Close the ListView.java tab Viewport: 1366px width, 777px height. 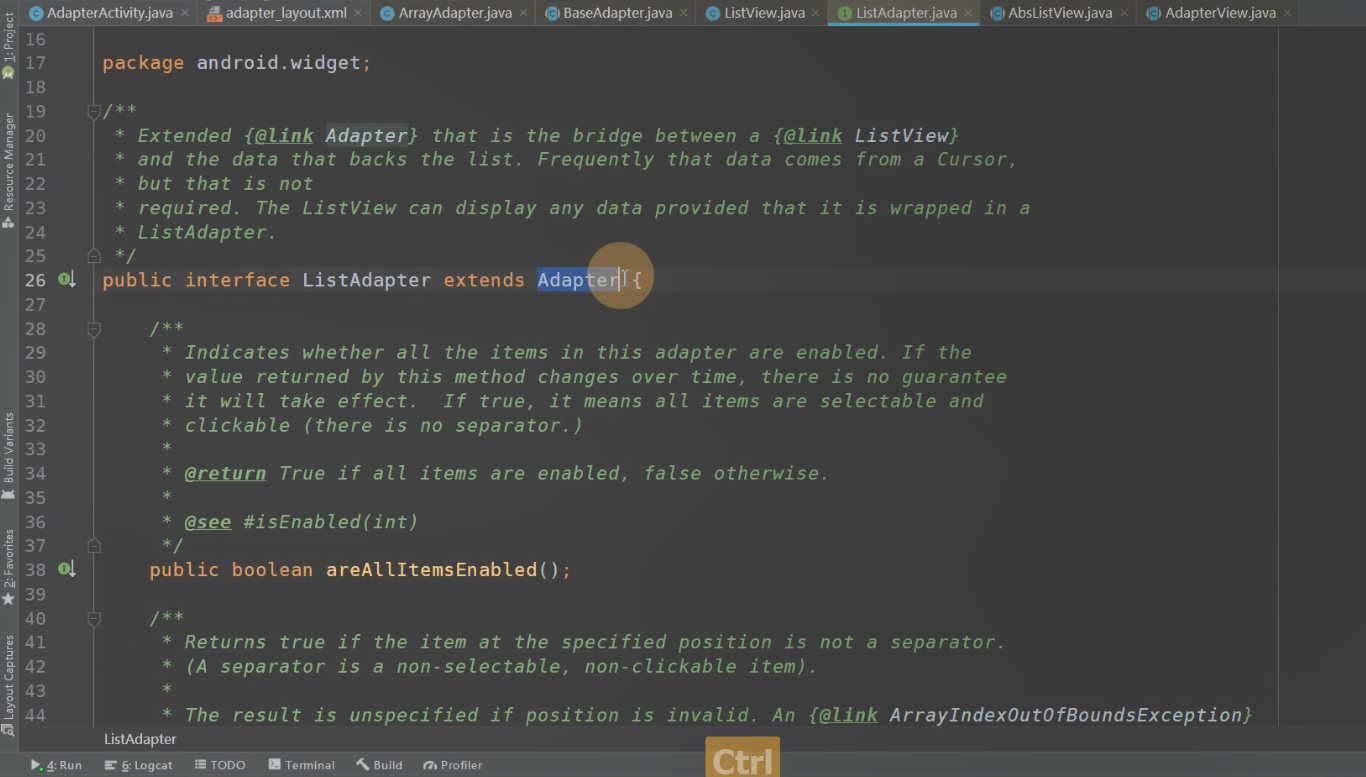(816, 14)
